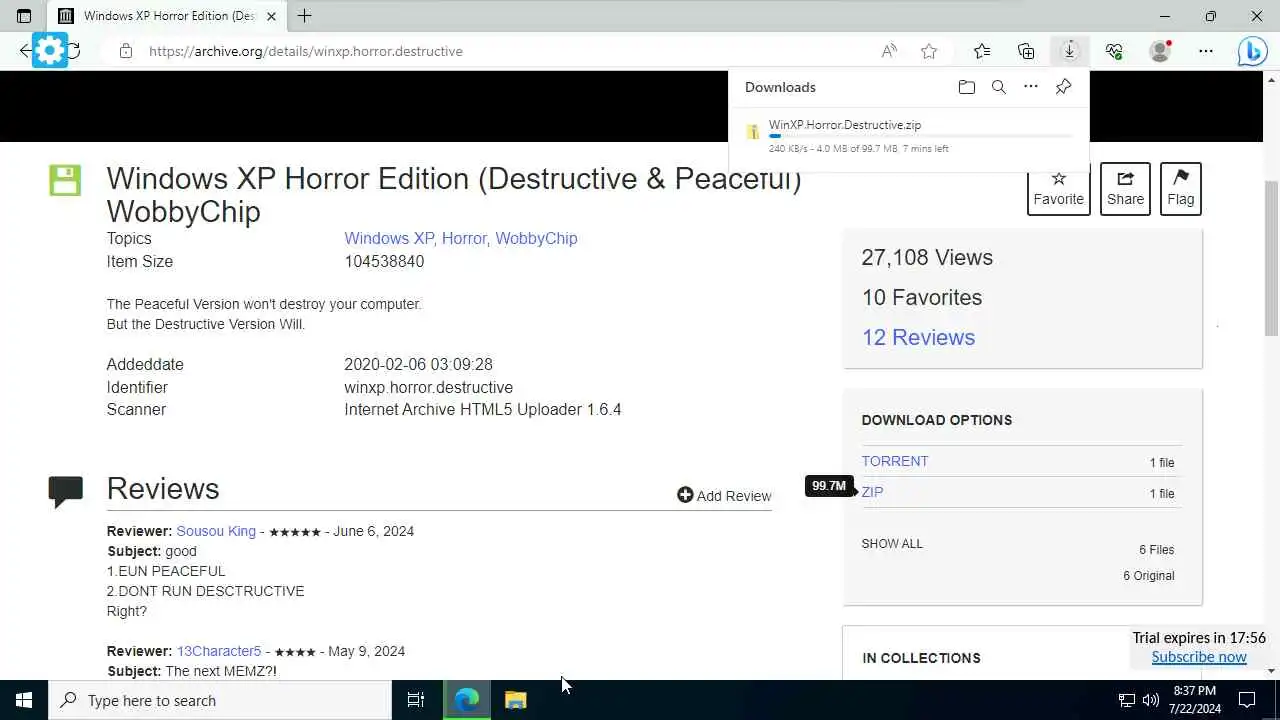The image size is (1280, 720).
Task: Click the zip download progress bar
Action: (x=920, y=136)
